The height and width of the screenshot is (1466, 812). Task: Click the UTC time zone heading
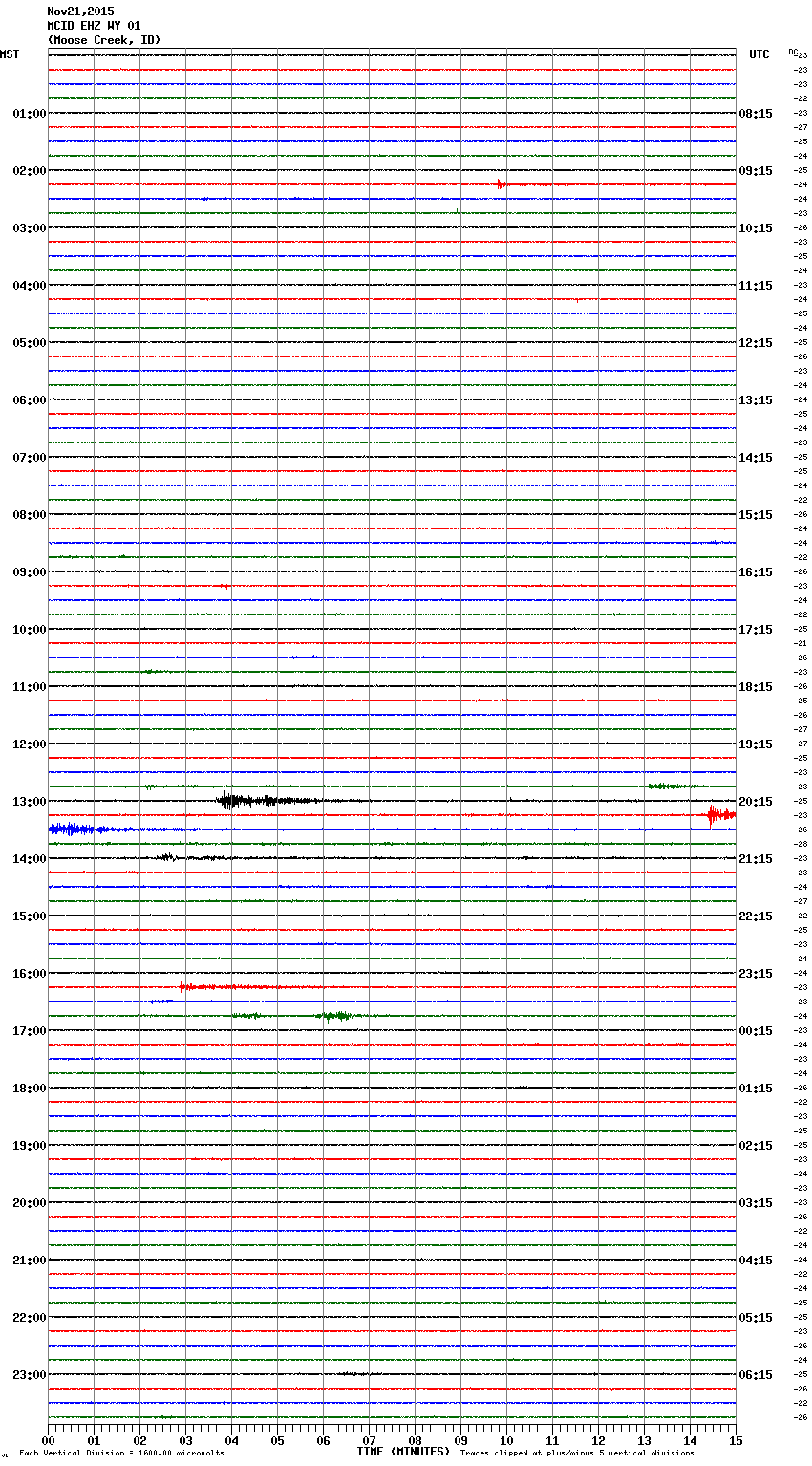[x=759, y=54]
